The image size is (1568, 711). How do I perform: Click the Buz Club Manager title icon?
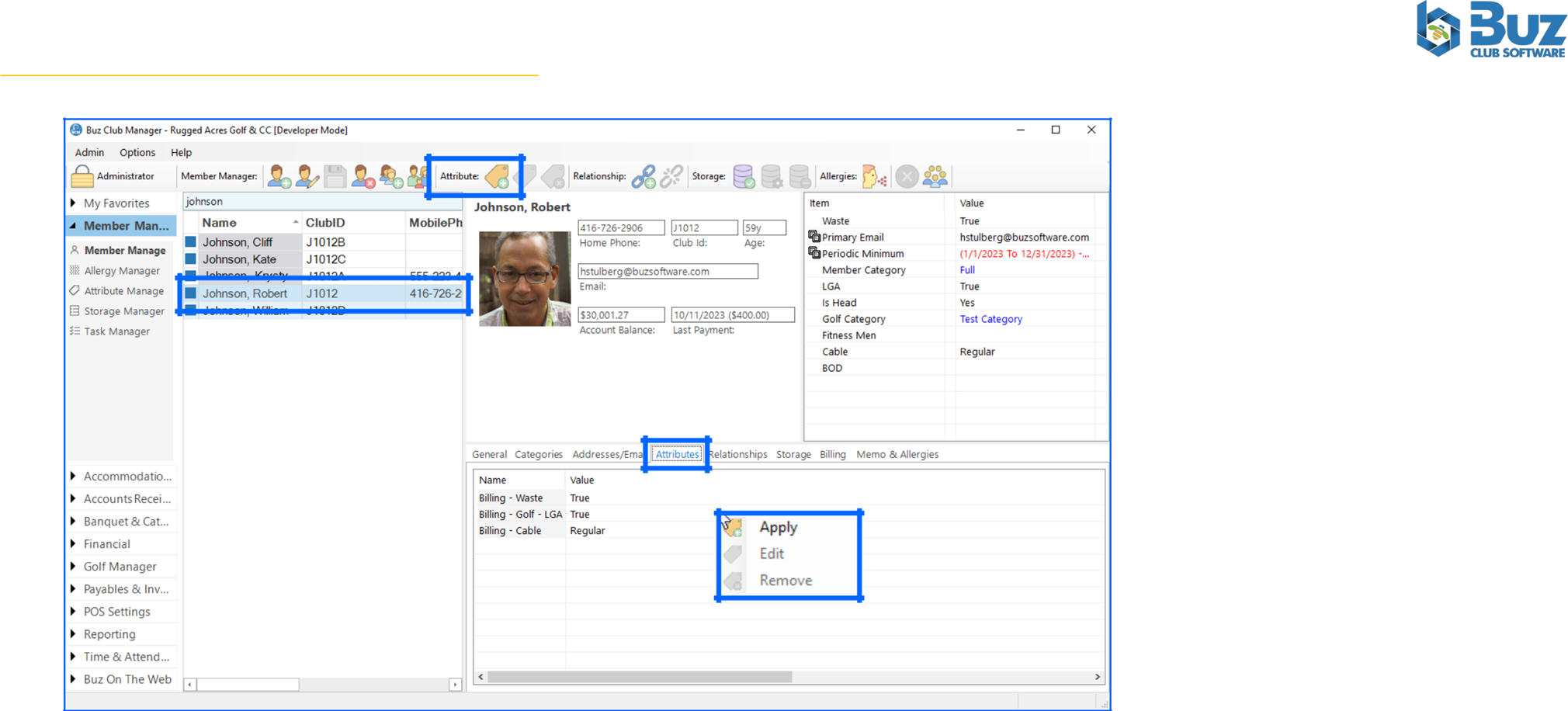coord(76,130)
